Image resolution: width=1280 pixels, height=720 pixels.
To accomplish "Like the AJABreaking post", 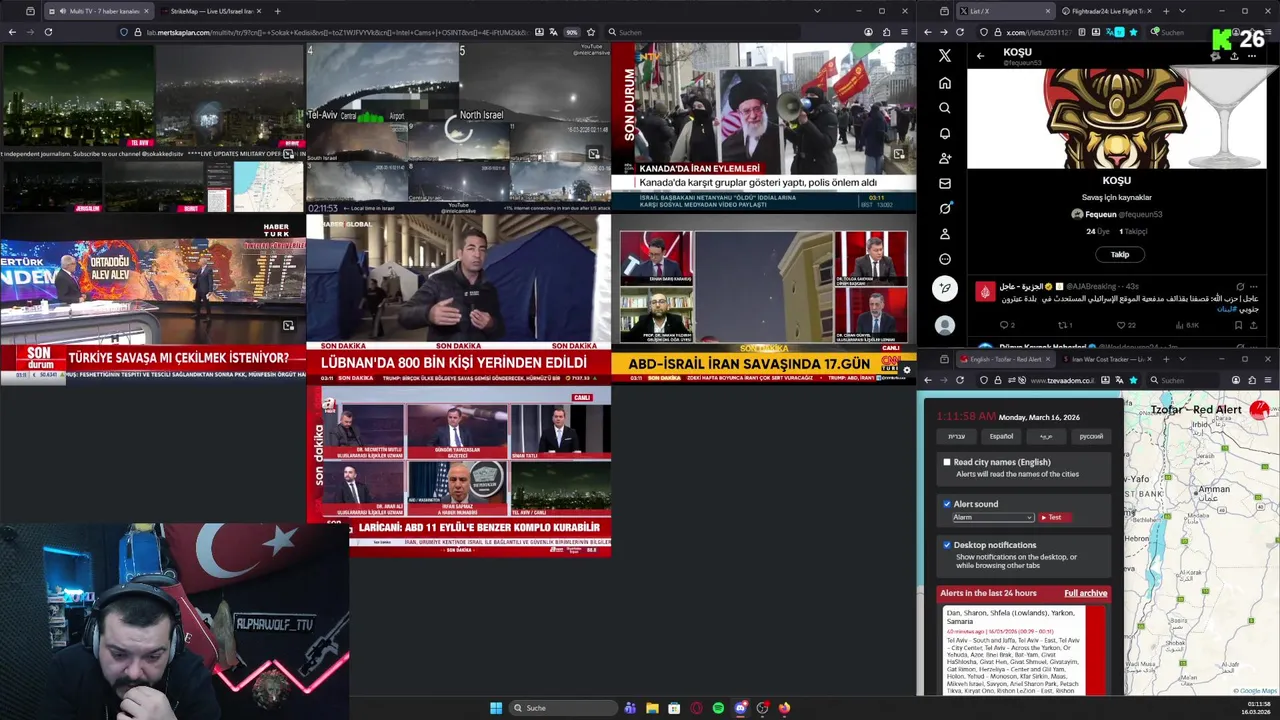I will pos(1125,325).
